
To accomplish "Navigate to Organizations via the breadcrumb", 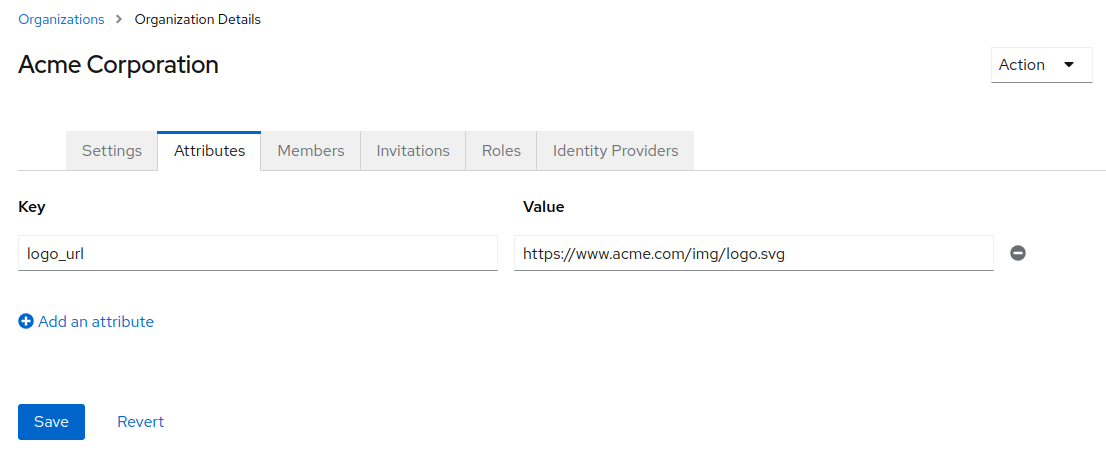I will [61, 19].
